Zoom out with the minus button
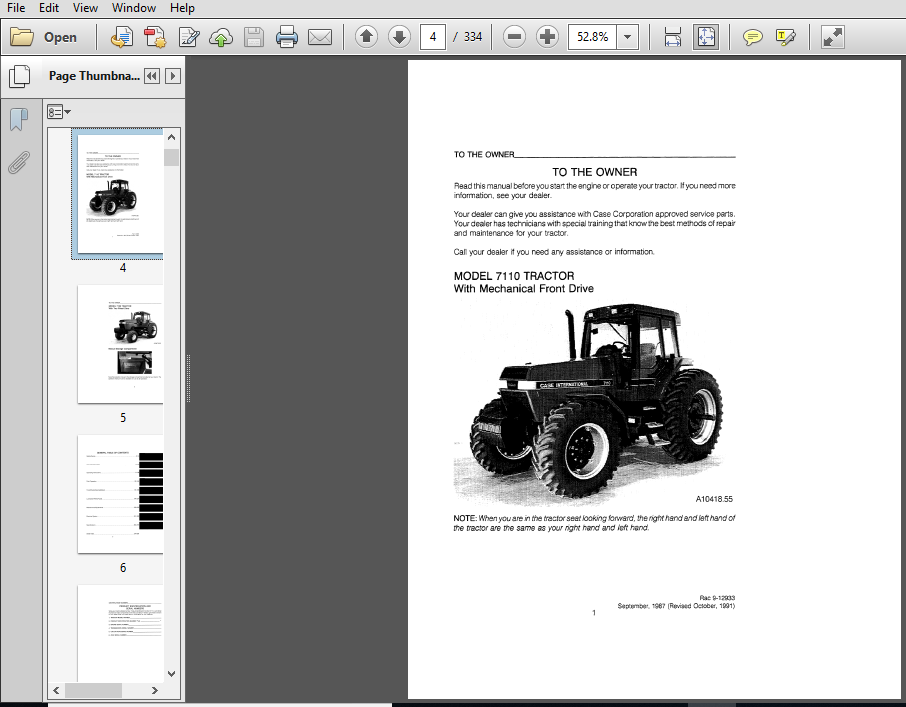Viewport: 906px width, 707px height. (x=514, y=37)
